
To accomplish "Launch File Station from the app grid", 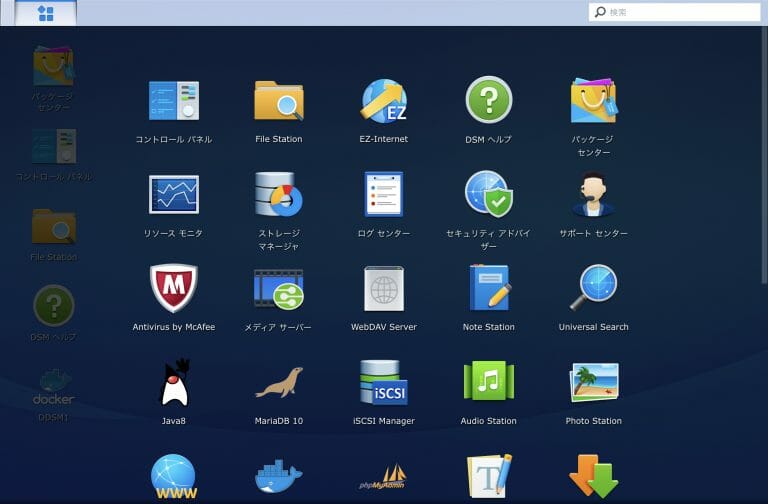I will tap(279, 112).
